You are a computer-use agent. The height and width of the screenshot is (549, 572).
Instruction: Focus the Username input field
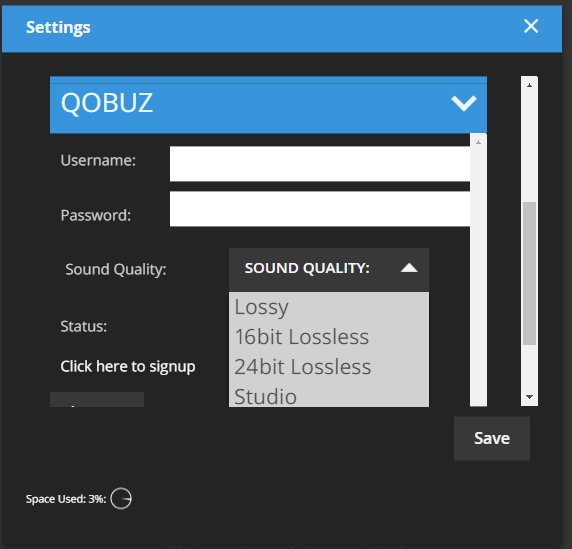[320, 164]
